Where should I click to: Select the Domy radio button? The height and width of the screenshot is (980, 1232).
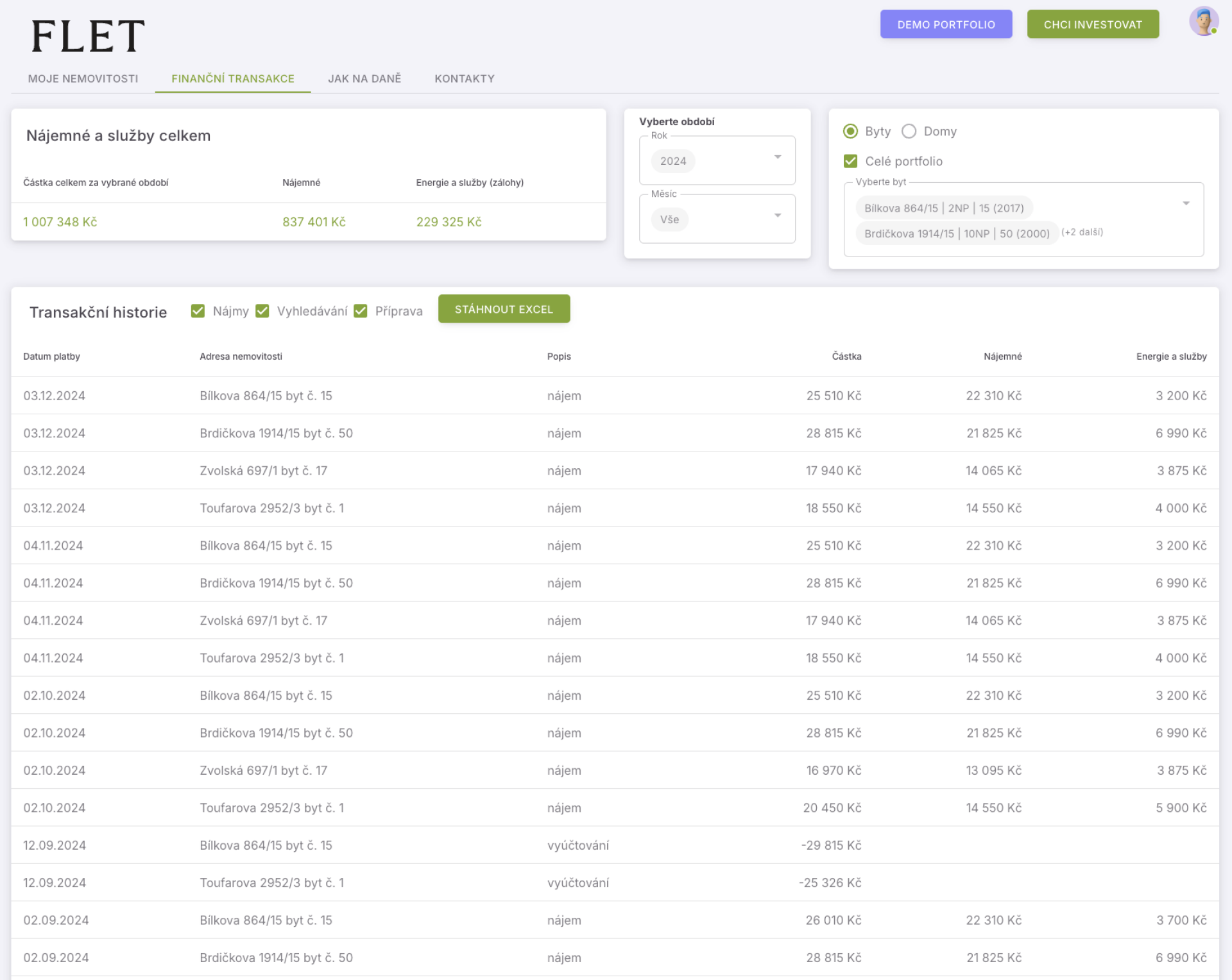click(909, 131)
